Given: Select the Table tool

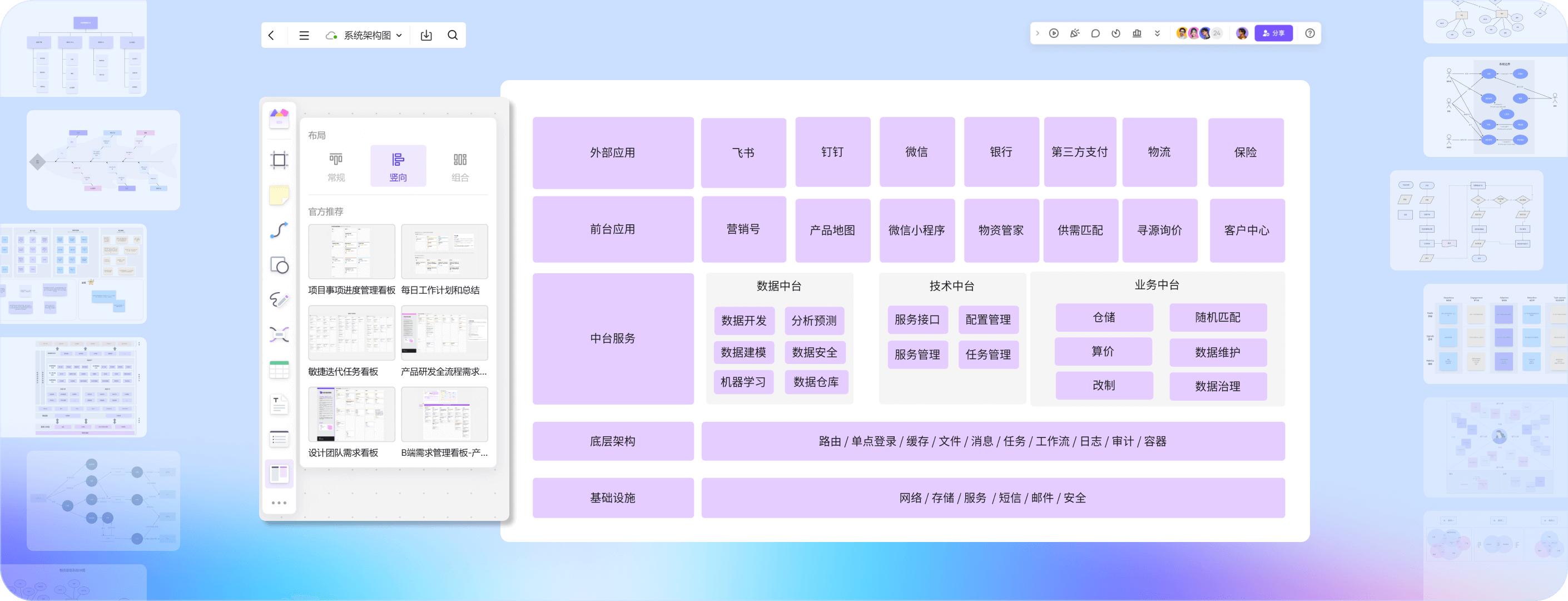Looking at the screenshot, I should (x=279, y=370).
